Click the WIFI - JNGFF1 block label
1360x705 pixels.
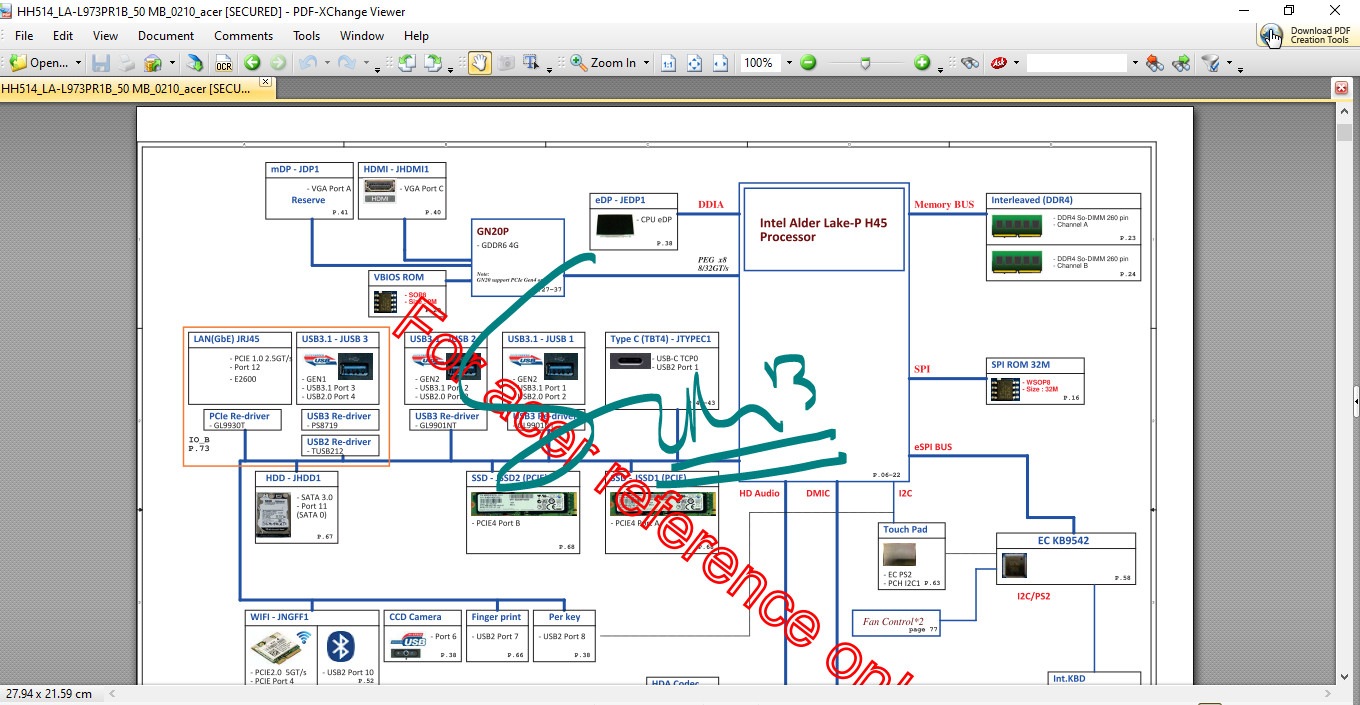(279, 617)
